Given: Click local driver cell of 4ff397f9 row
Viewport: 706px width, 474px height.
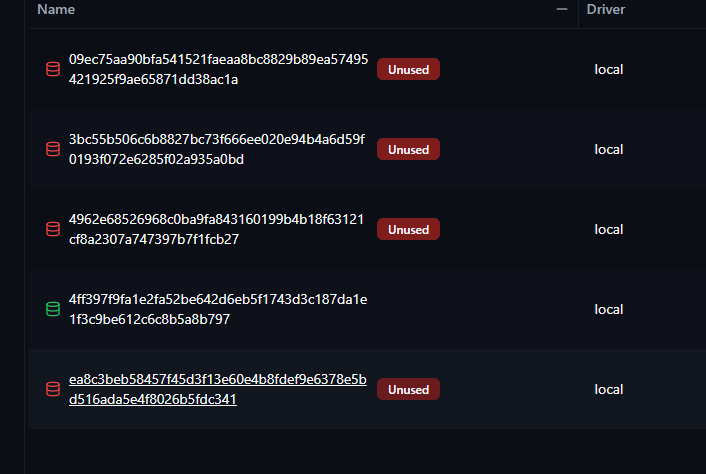Looking at the screenshot, I should pos(609,310).
